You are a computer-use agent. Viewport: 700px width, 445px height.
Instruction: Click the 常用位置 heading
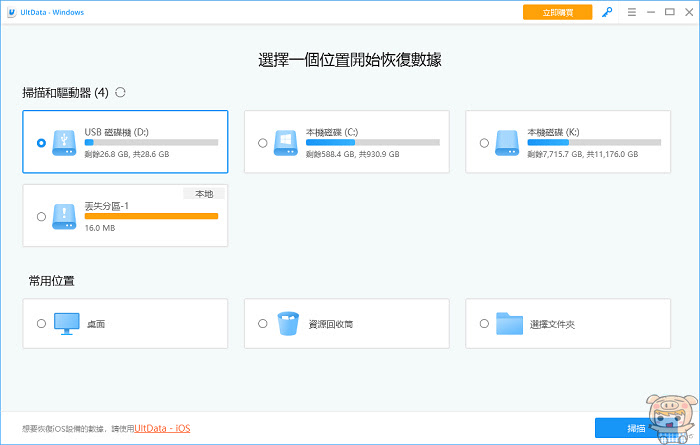point(51,281)
